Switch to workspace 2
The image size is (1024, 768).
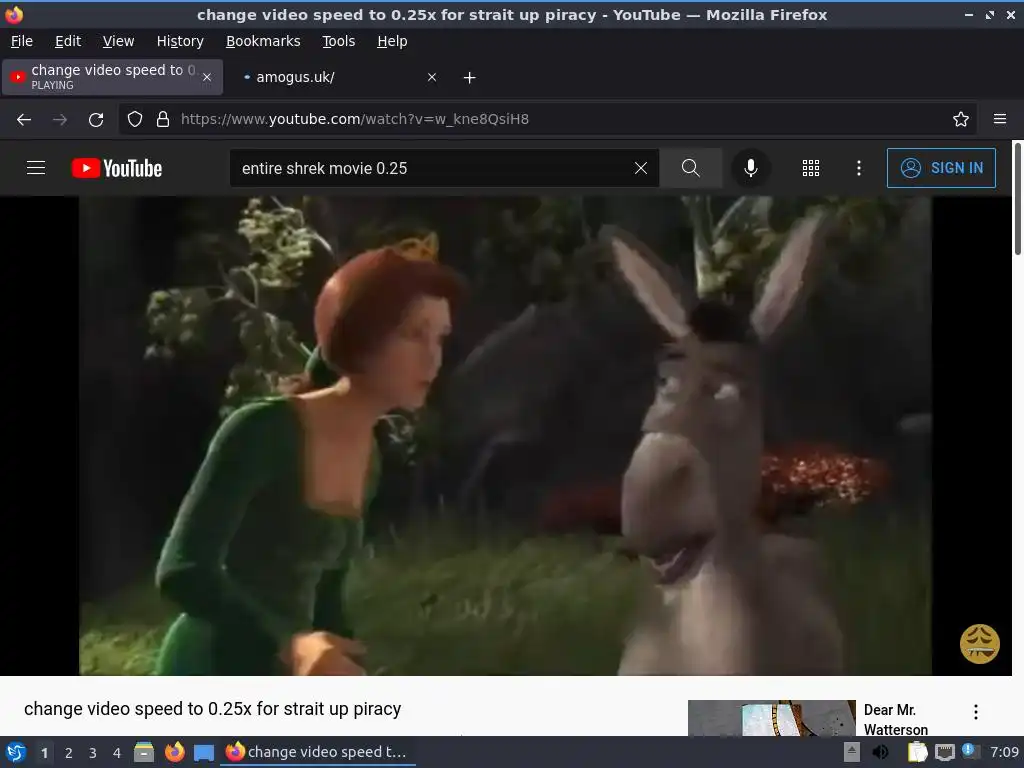tap(69, 753)
